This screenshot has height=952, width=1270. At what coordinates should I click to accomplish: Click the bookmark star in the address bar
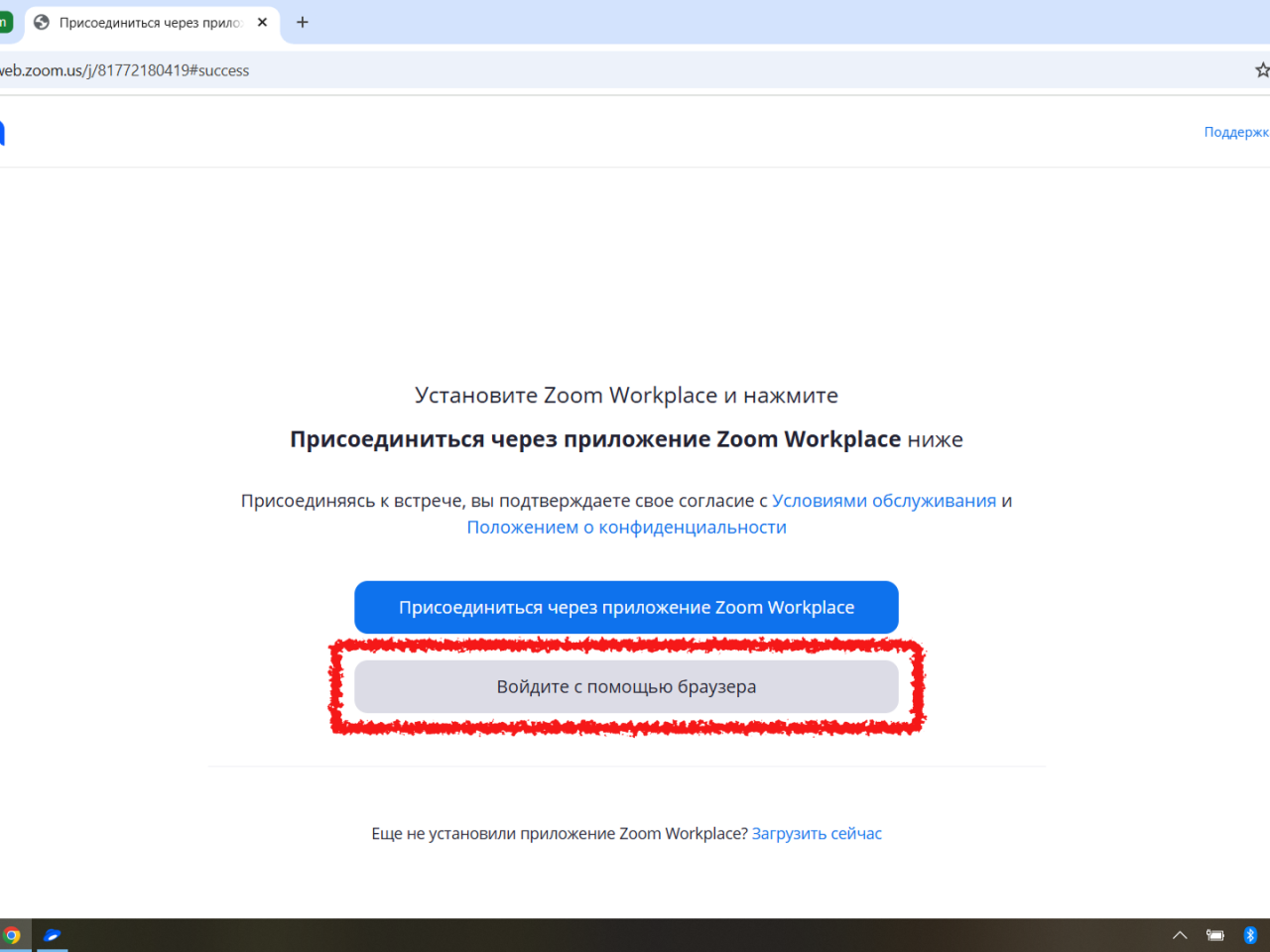[1261, 69]
